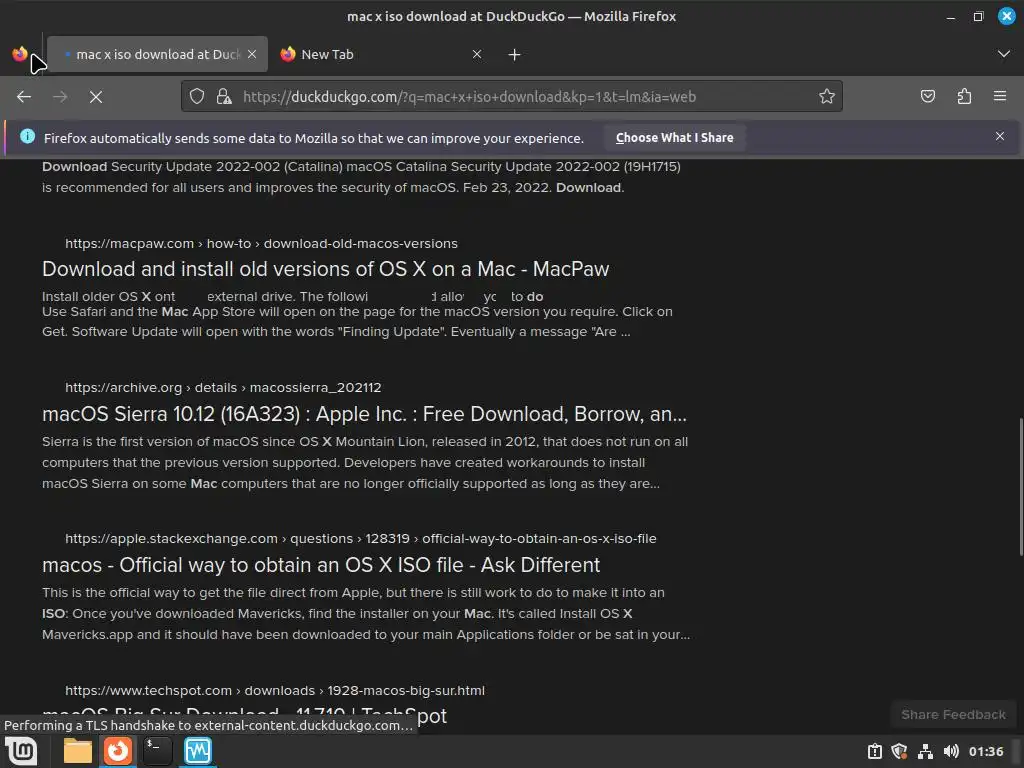Minimize the Firefox window
The width and height of the screenshot is (1024, 768).
tap(951, 17)
